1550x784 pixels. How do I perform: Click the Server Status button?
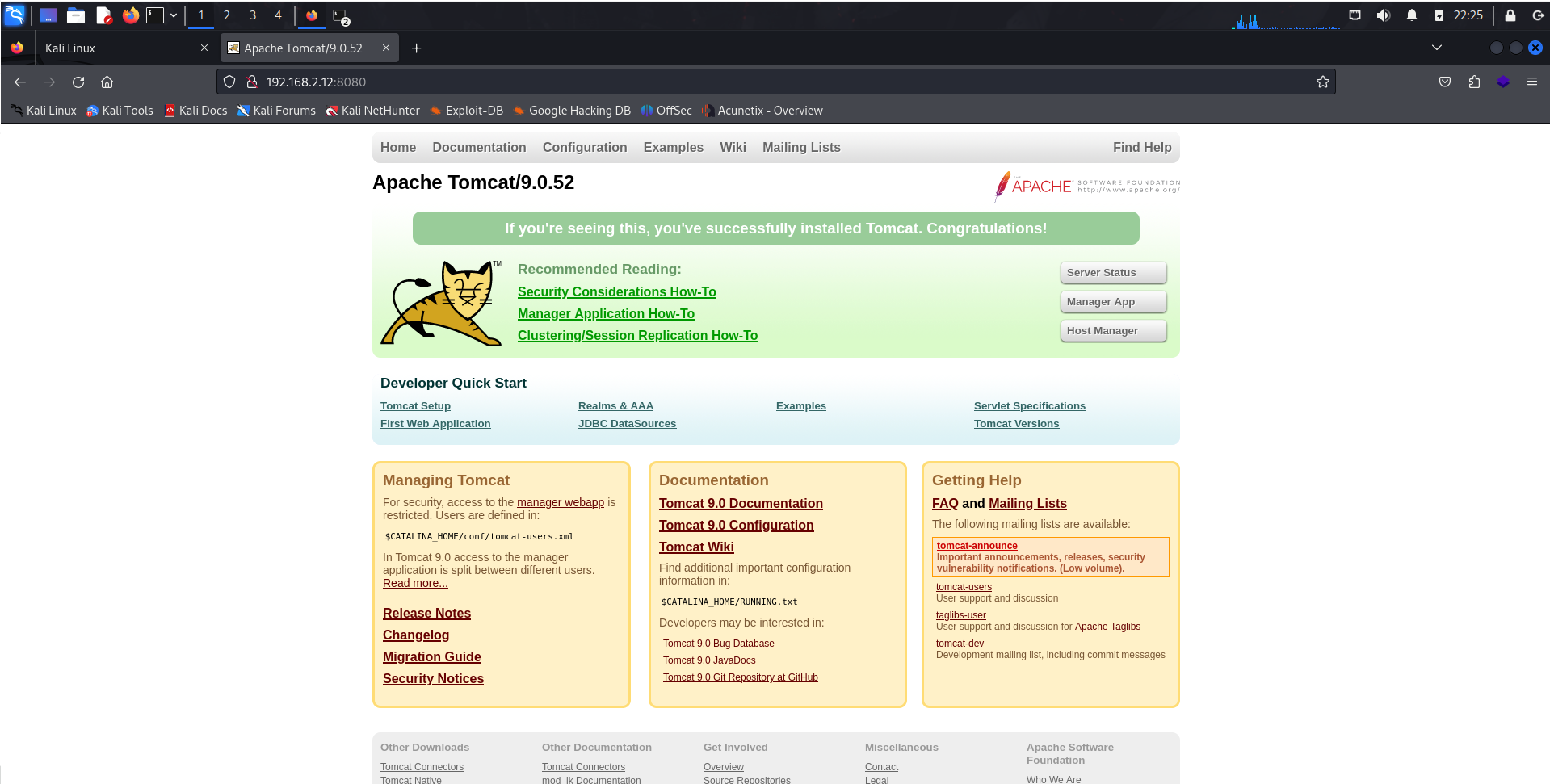(x=1113, y=273)
